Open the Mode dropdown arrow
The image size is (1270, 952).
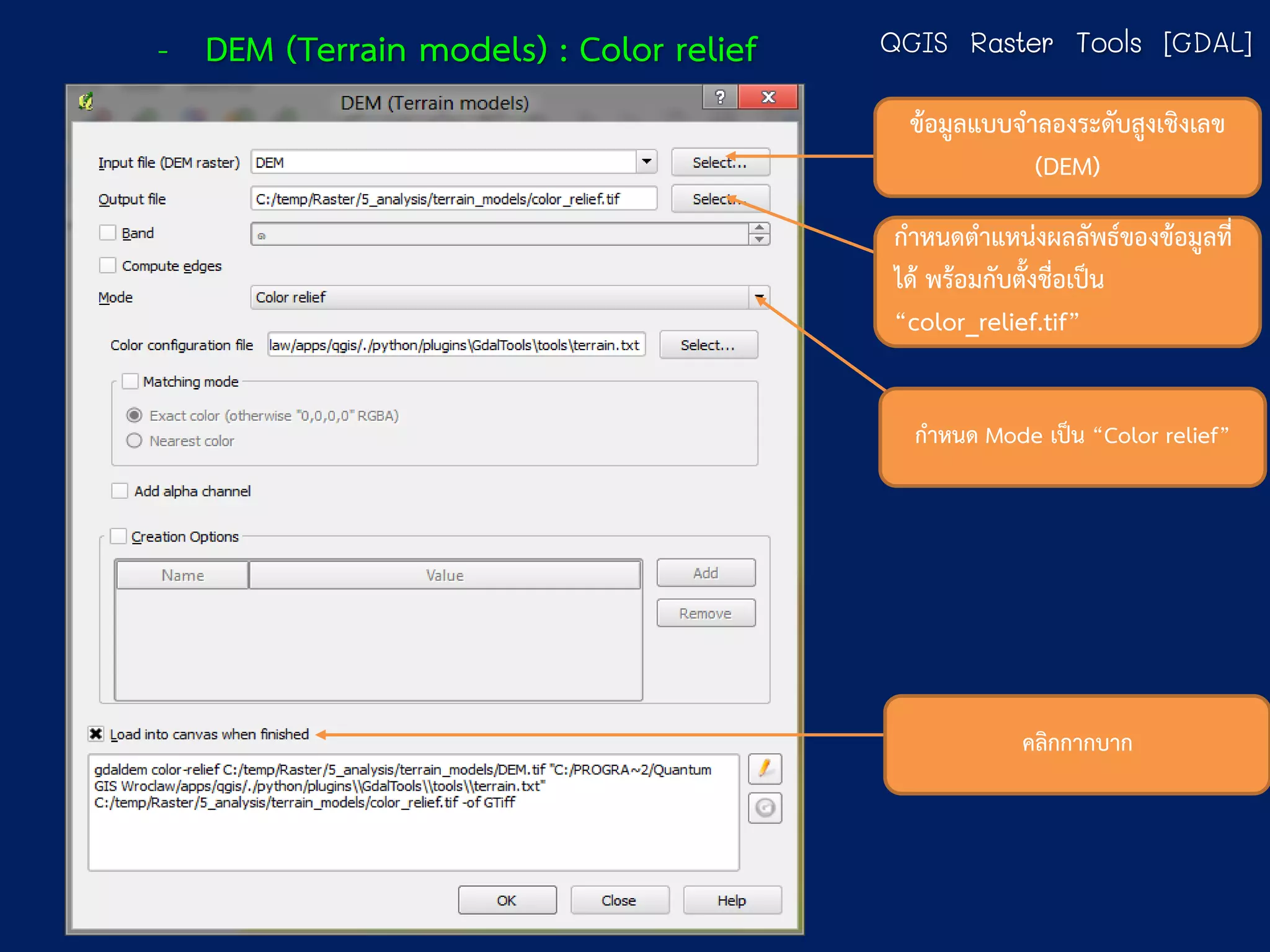tap(759, 297)
